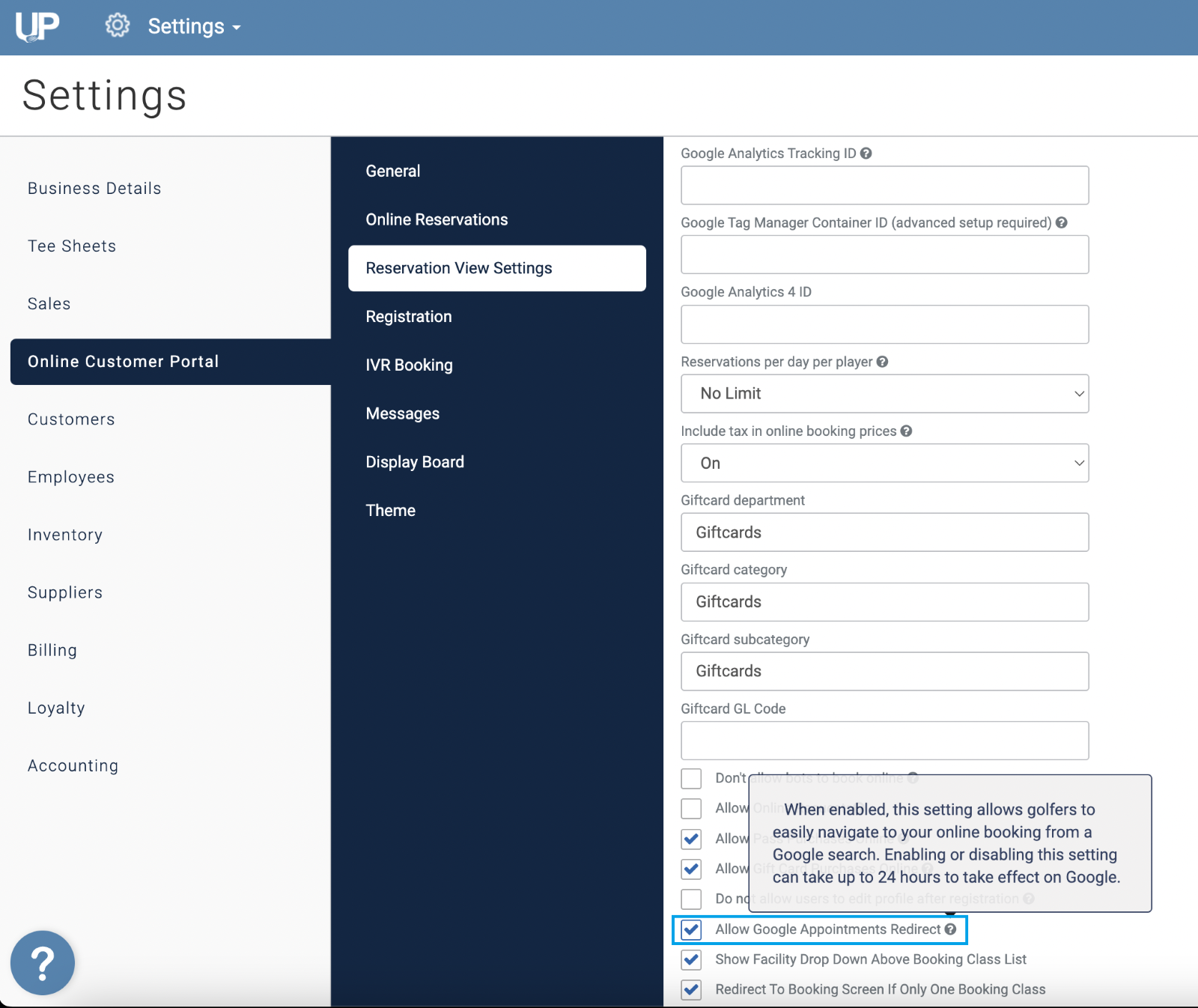The image size is (1198, 1008).
Task: Click the Google Tag Manager Container ID field
Action: 885,255
